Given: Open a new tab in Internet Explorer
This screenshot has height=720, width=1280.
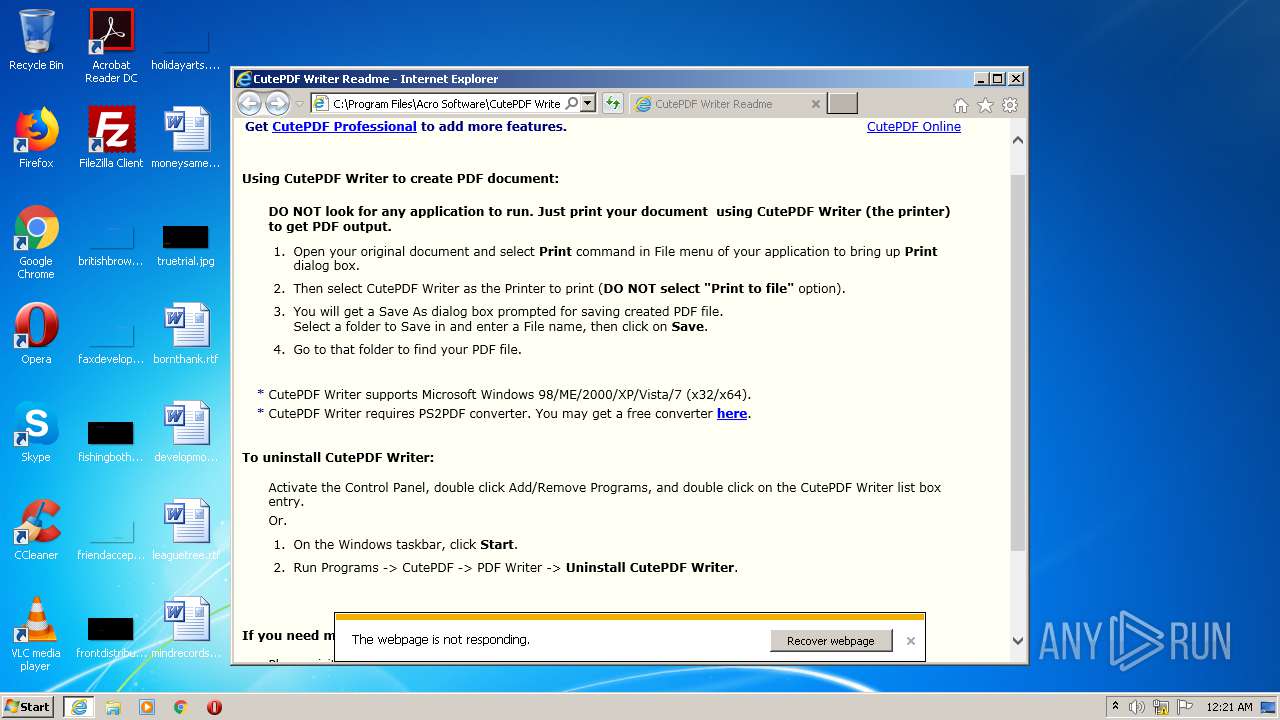Looking at the screenshot, I should pos(842,104).
